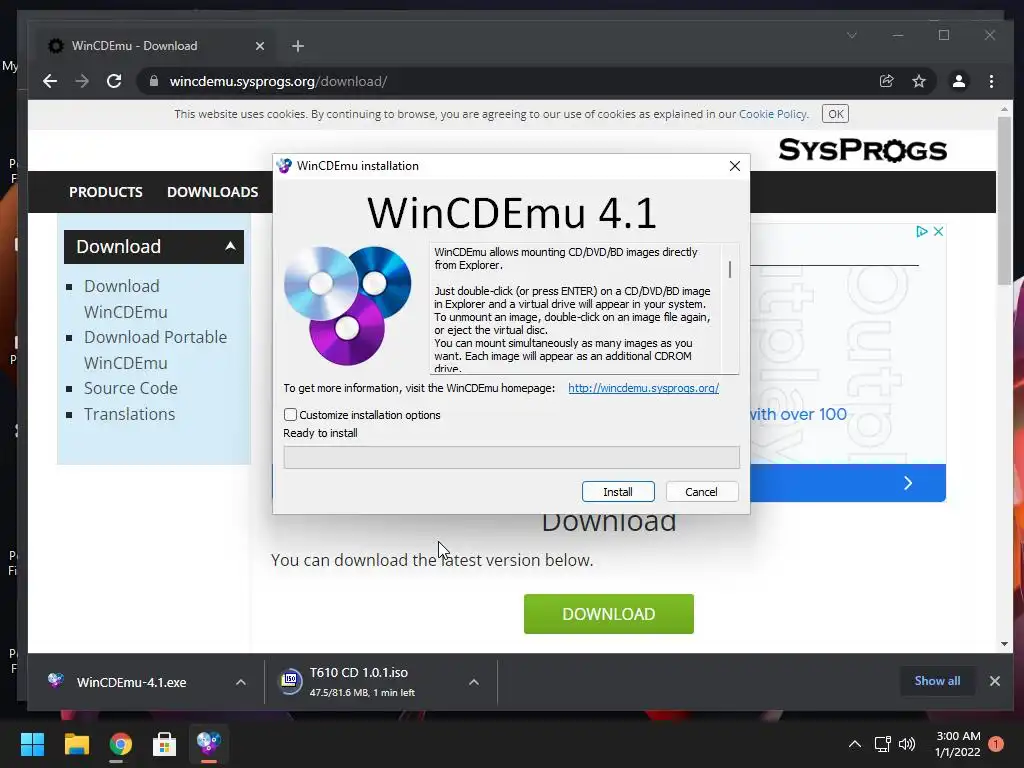
Task: Click the iso file icon in downloads bar
Action: coord(290,681)
